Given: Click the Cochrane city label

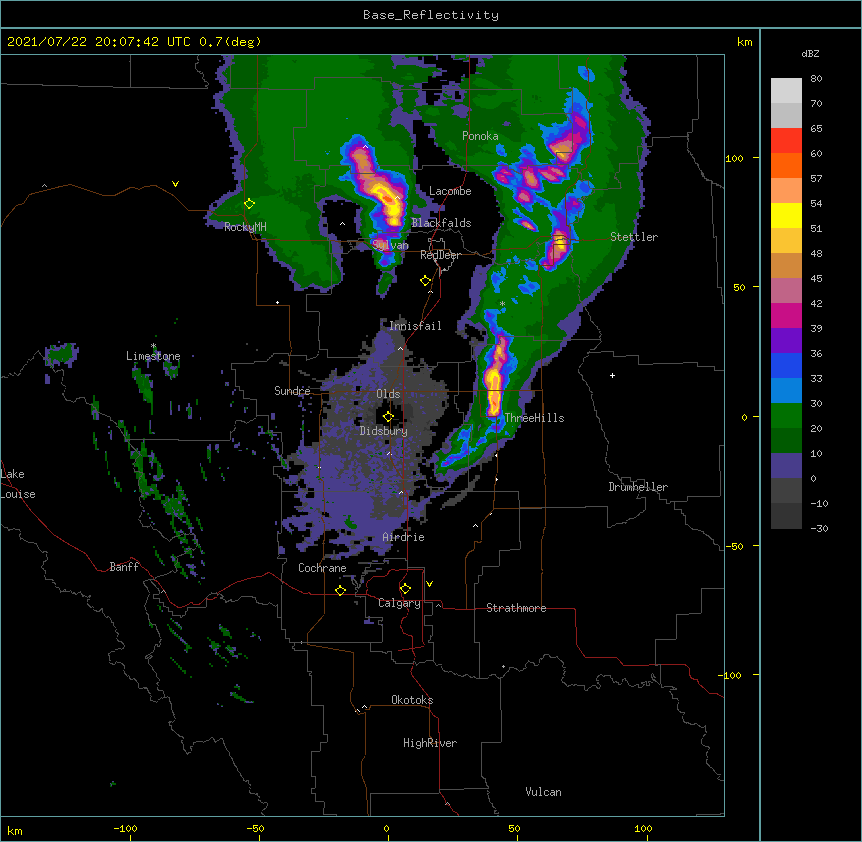Looking at the screenshot, I should pyautogui.click(x=322, y=568).
